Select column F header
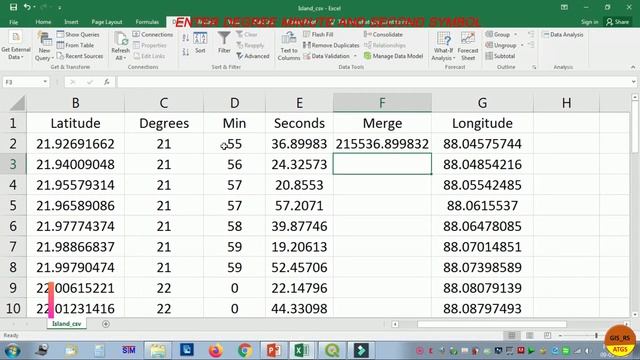This screenshot has height=360, width=640. tap(382, 103)
